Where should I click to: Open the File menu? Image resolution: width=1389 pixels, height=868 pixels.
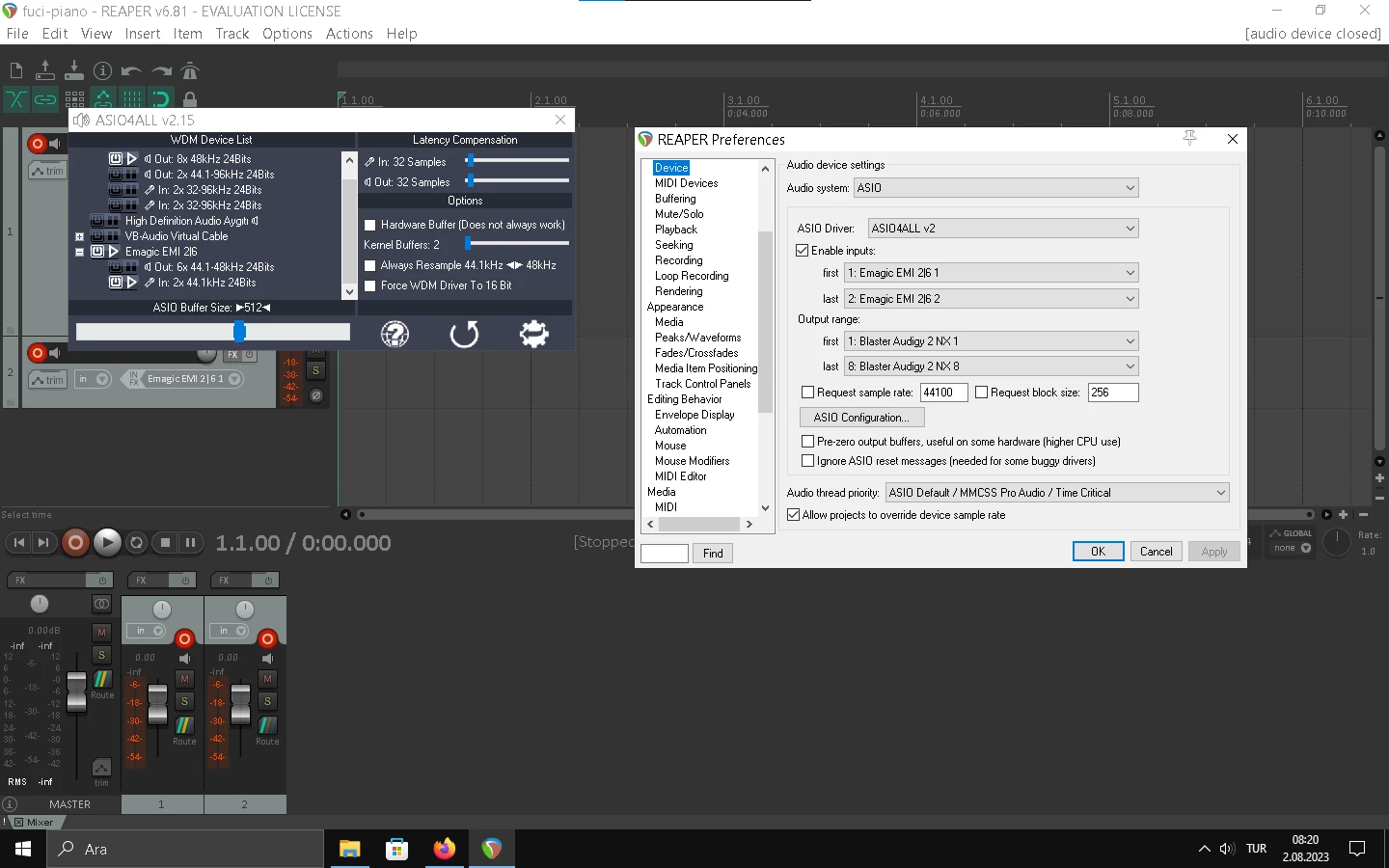pos(17,34)
